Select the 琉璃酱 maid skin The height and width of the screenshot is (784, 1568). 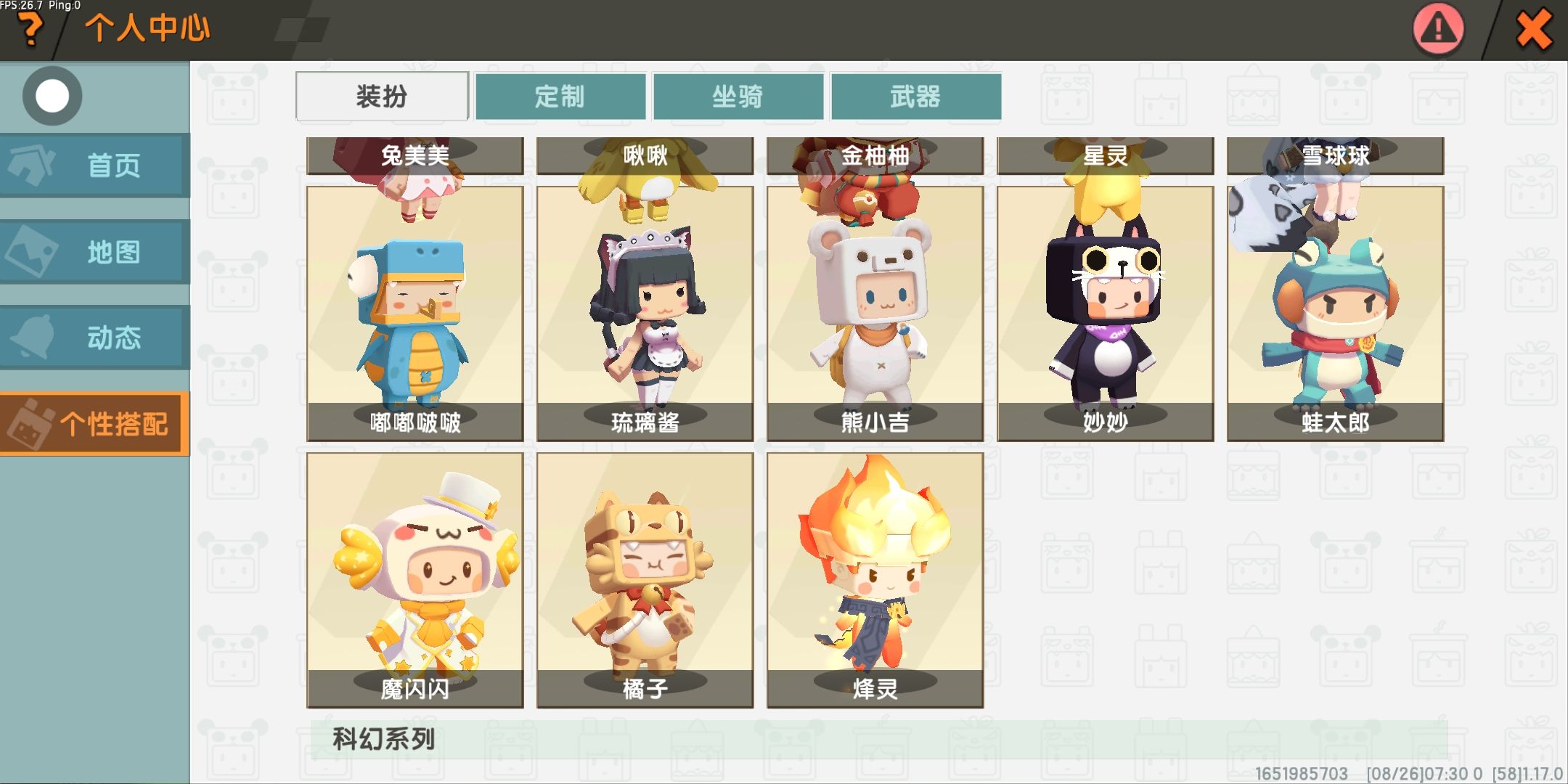(x=645, y=314)
